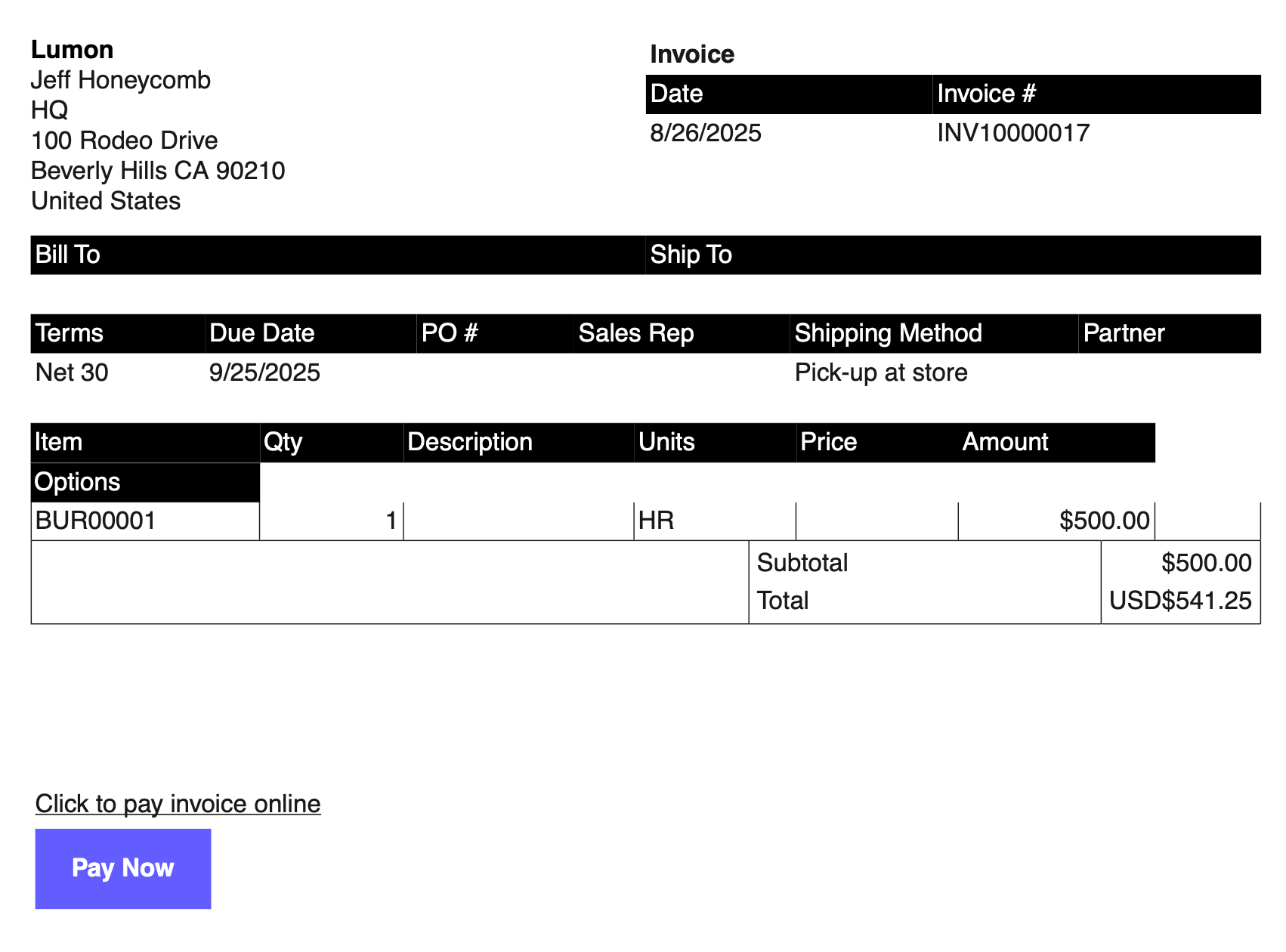Click the item code BUR00001

click(95, 520)
